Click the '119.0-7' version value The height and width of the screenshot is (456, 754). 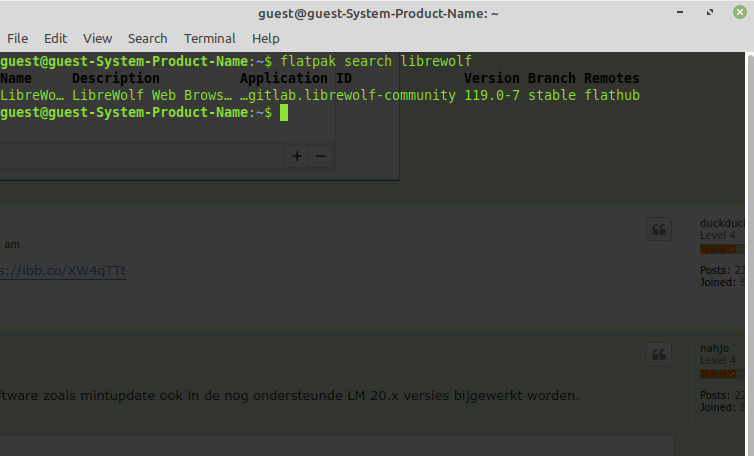pyautogui.click(x=492, y=95)
